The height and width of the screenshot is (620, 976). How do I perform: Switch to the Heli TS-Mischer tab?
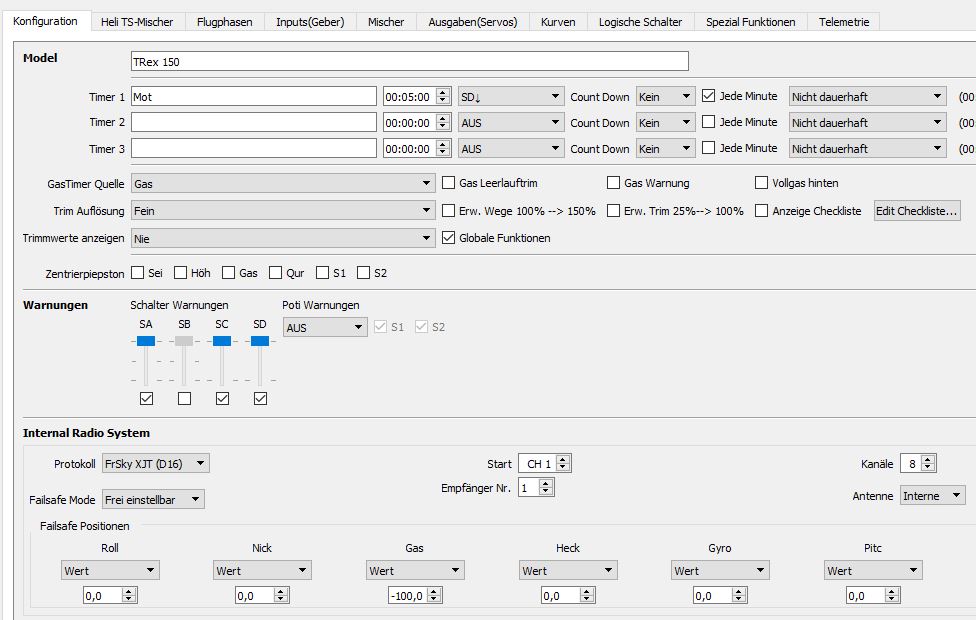tap(135, 21)
